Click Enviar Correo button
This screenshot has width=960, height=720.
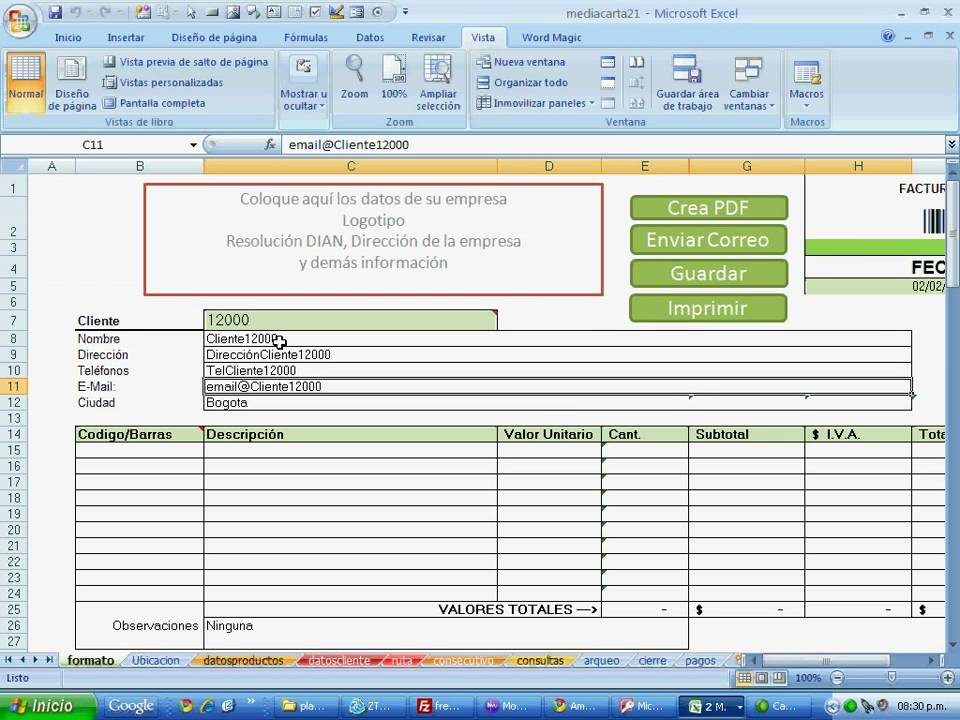(x=708, y=239)
